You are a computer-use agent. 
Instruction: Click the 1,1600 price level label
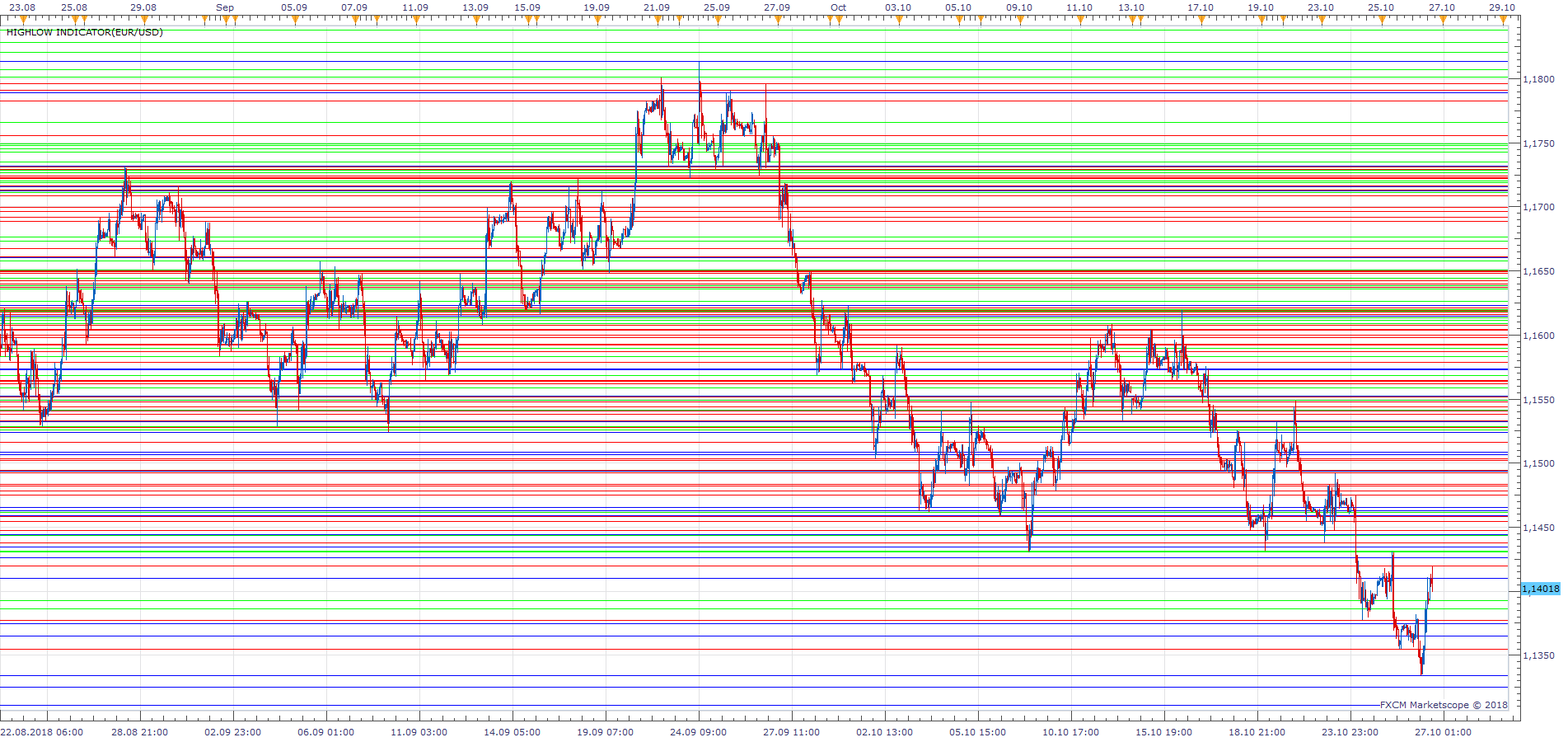click(x=1539, y=336)
